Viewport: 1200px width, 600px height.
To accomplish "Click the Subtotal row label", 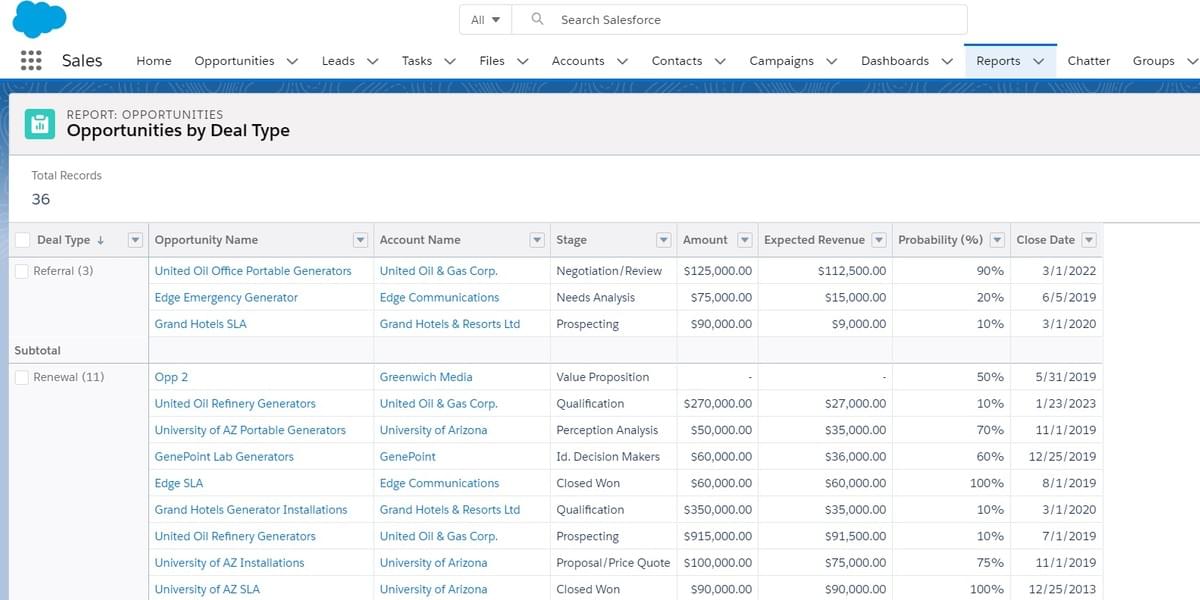I will point(37,350).
